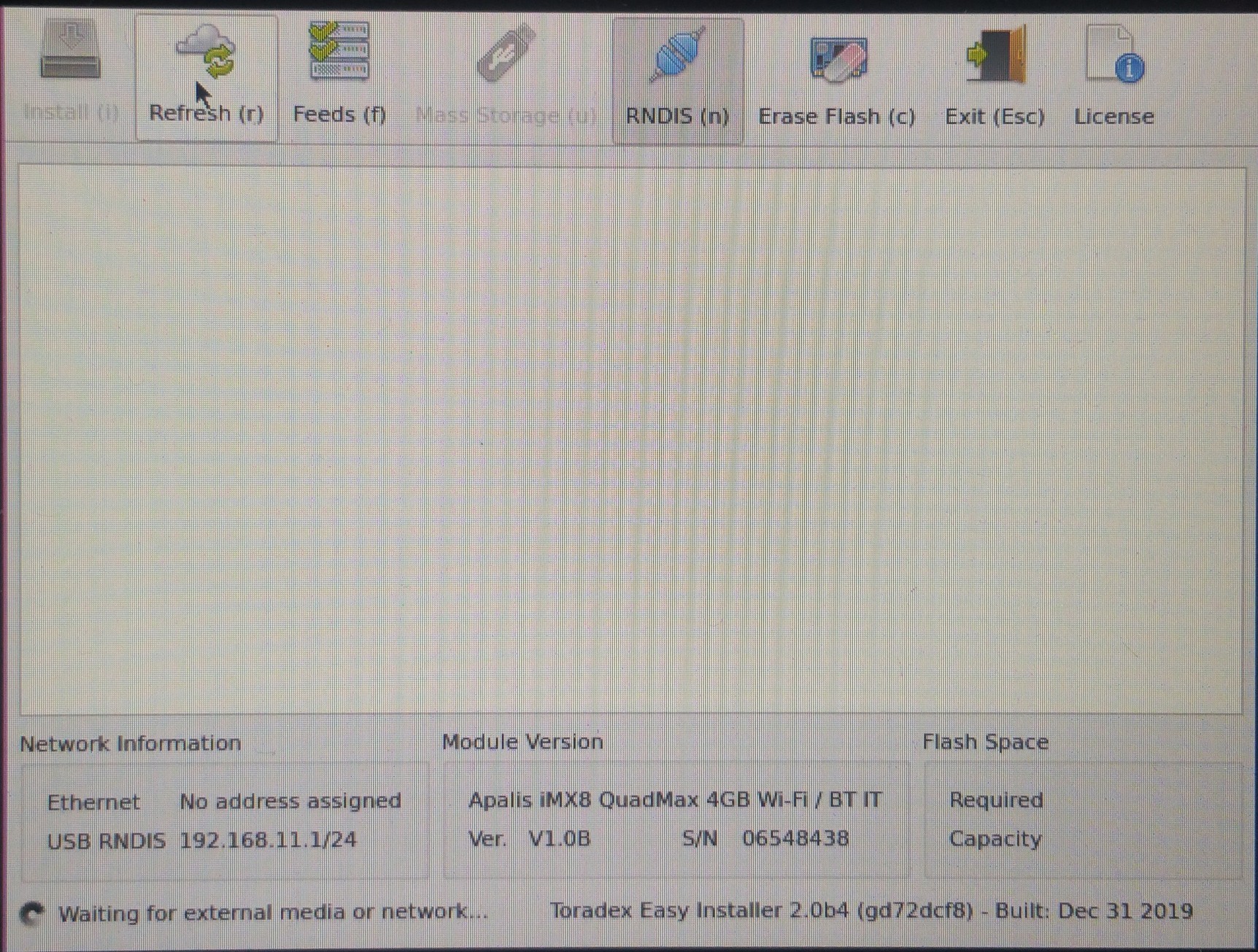Click the serial number 06548438
The image size is (1258, 952).
(795, 838)
